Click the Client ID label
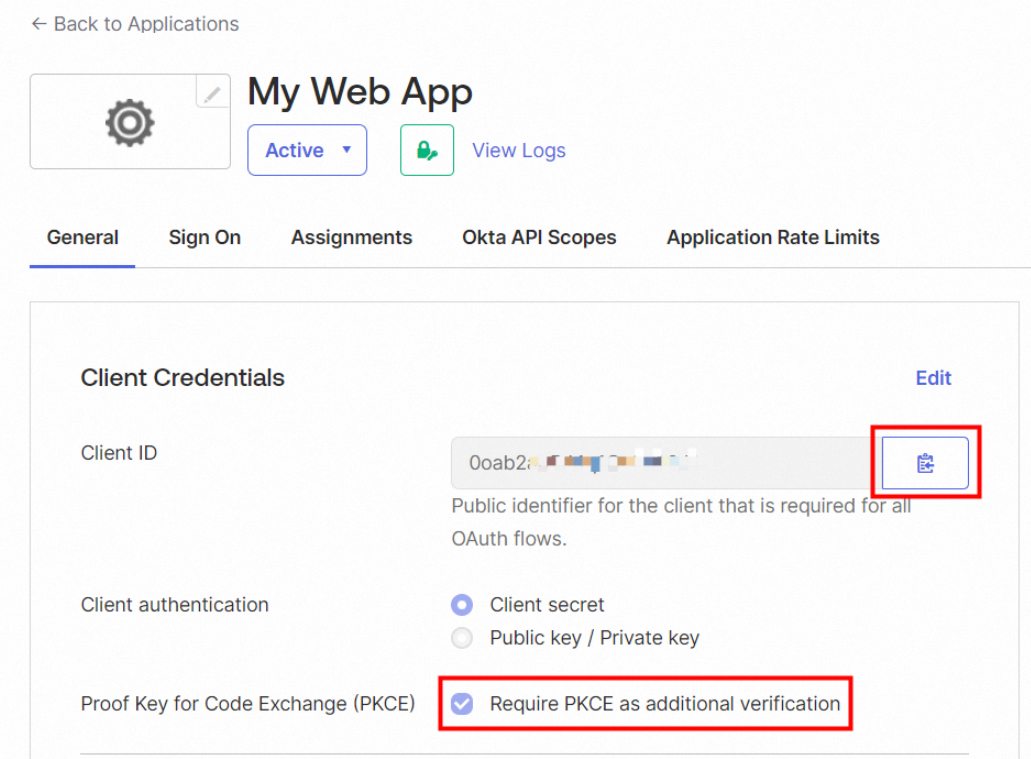This screenshot has width=1031, height=759. tap(119, 453)
